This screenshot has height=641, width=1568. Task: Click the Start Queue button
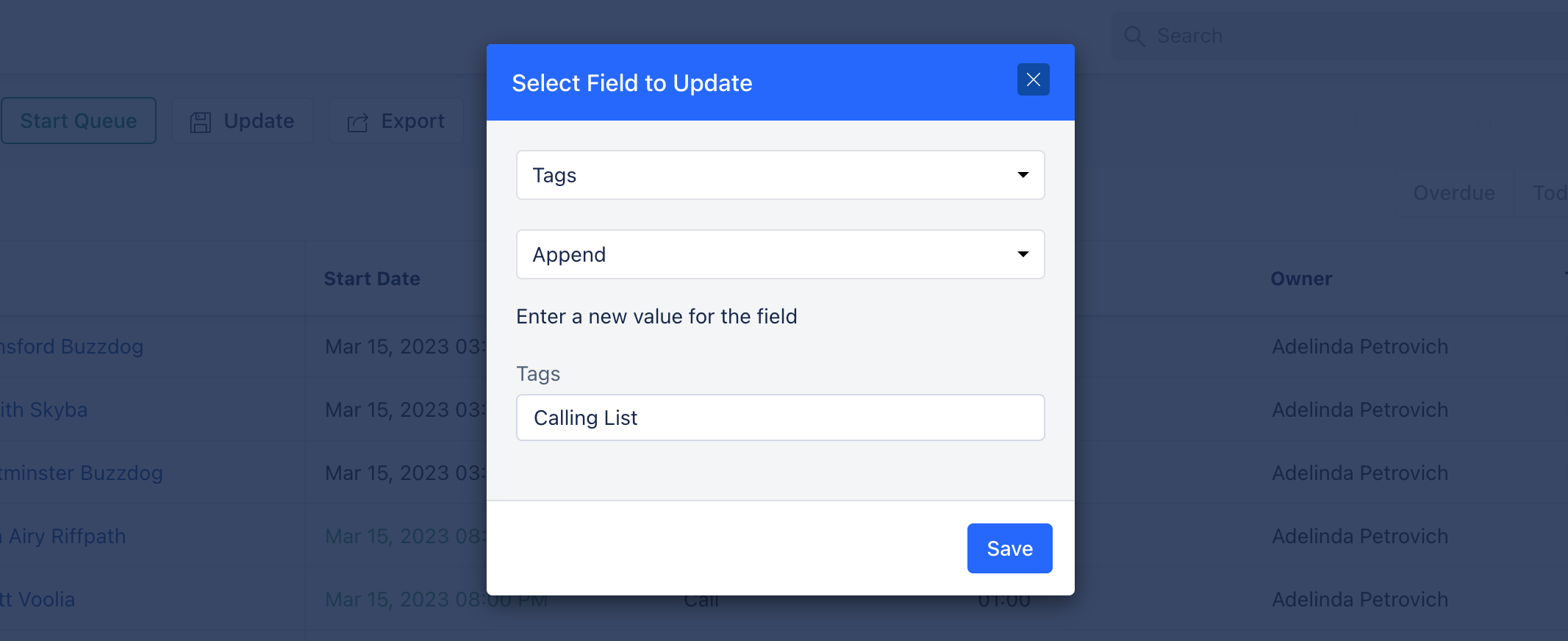(79, 121)
